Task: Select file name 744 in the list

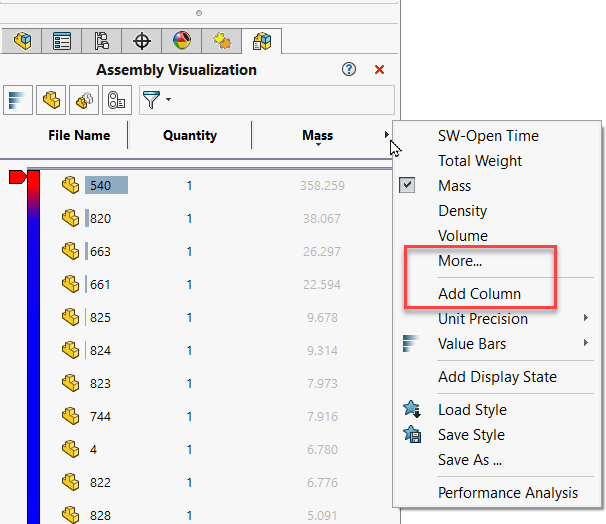Action: [100, 417]
